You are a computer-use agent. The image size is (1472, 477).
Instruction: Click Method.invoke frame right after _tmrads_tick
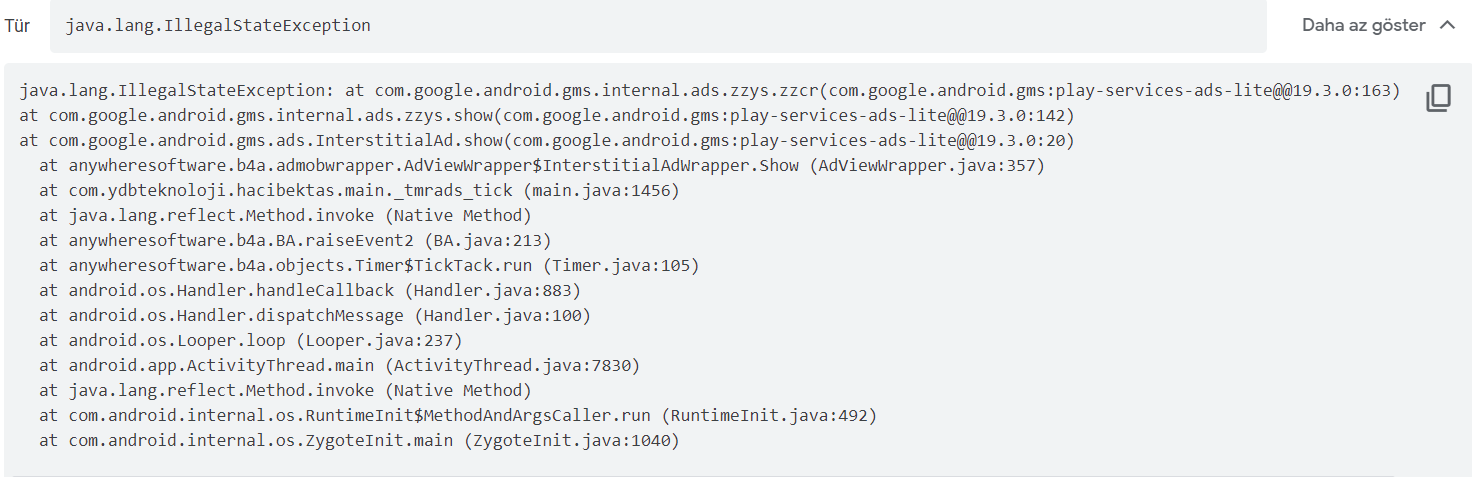coord(285,215)
